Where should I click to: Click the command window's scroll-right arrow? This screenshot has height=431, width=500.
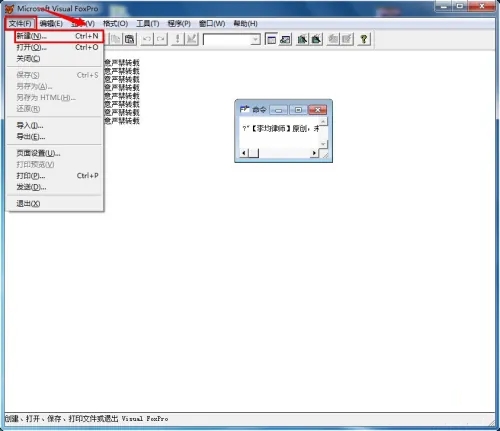(314, 153)
